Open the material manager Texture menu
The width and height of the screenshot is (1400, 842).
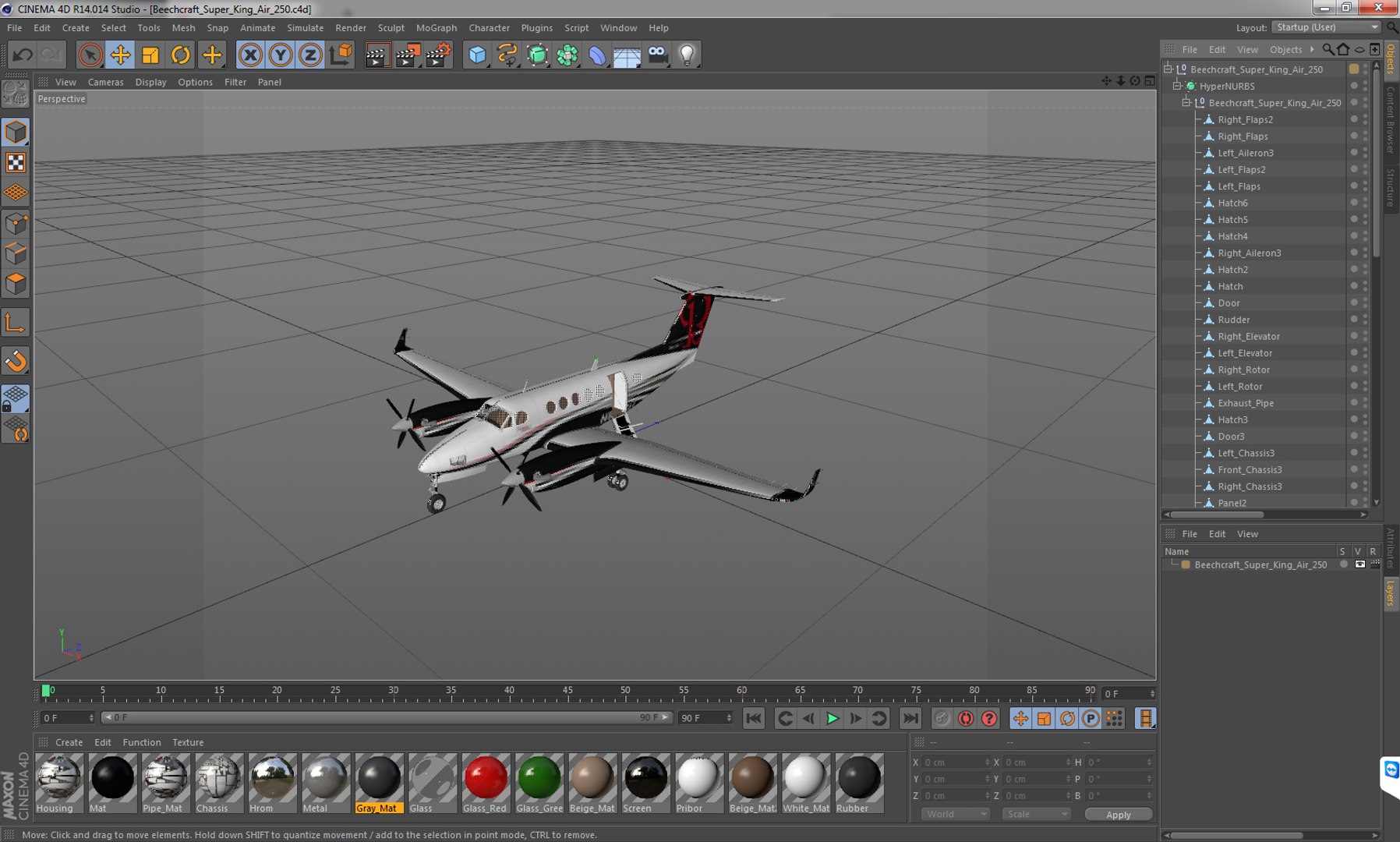[188, 742]
